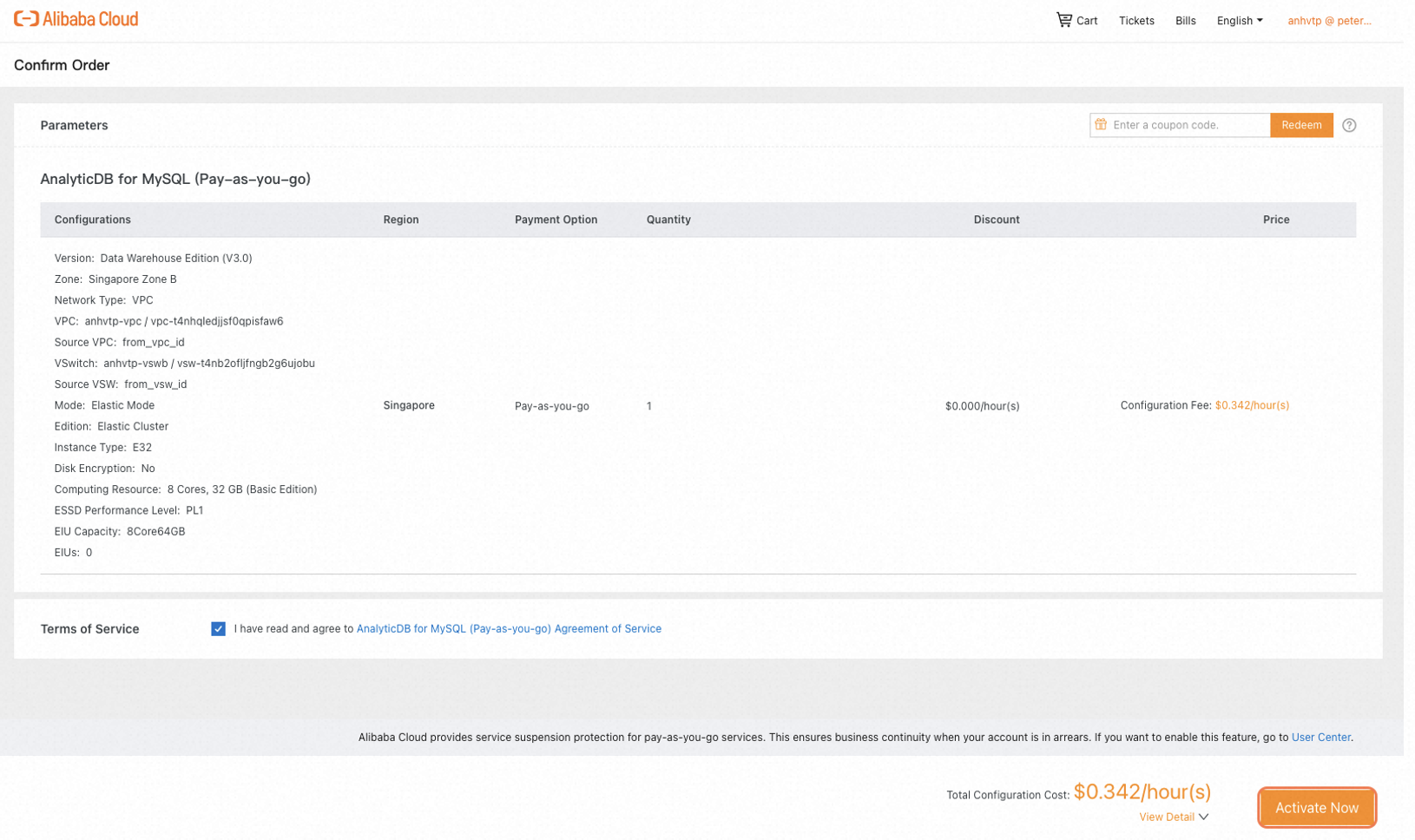
Task: Open the shopping Cart
Action: point(1076,20)
